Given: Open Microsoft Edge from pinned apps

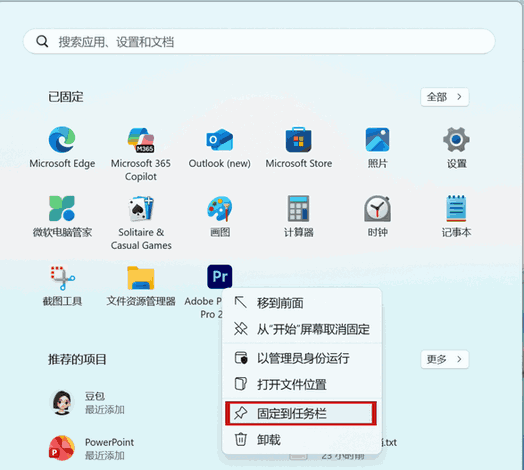Looking at the screenshot, I should 62,147.
